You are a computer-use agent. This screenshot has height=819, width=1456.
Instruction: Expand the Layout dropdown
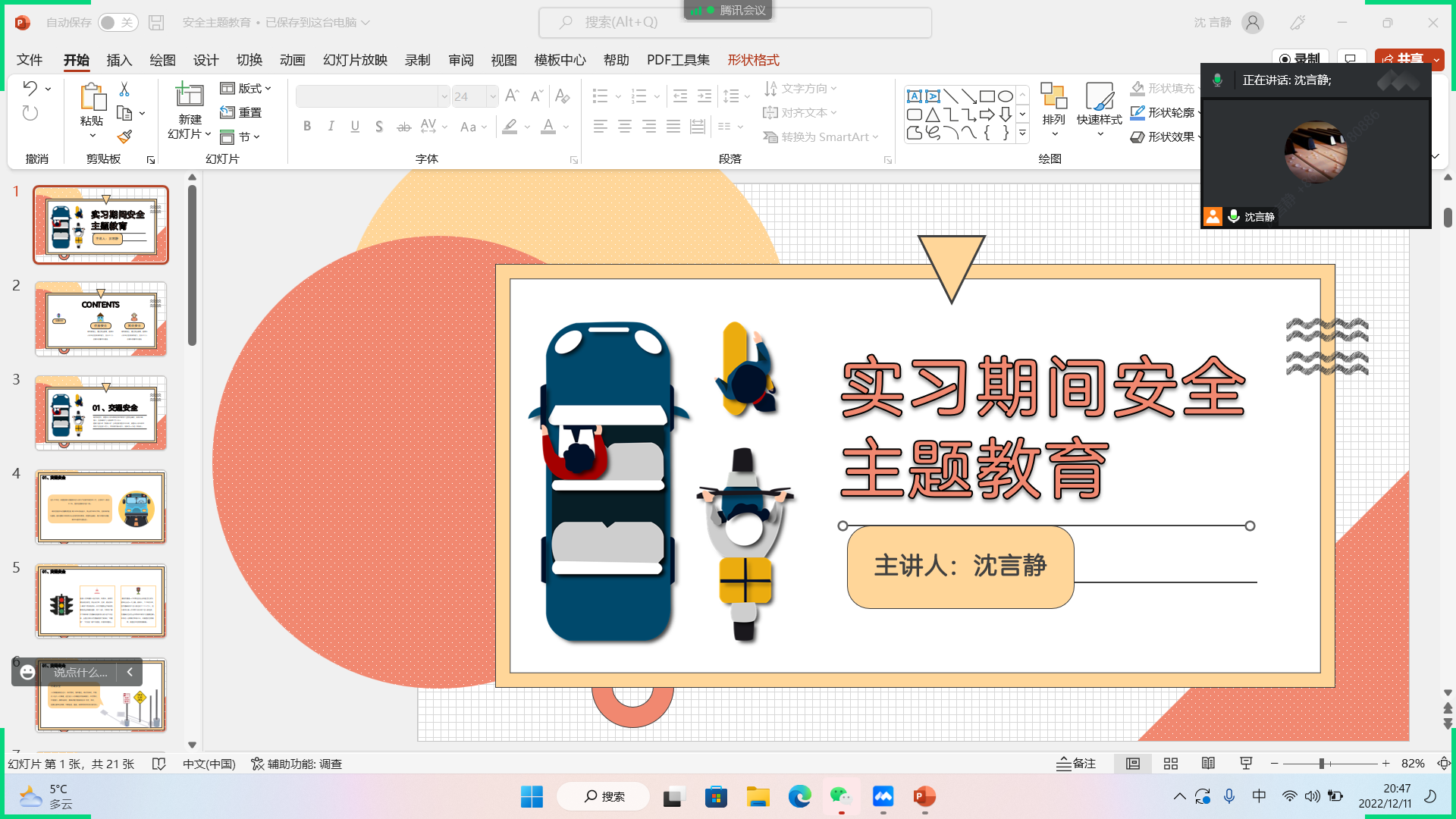(246, 89)
